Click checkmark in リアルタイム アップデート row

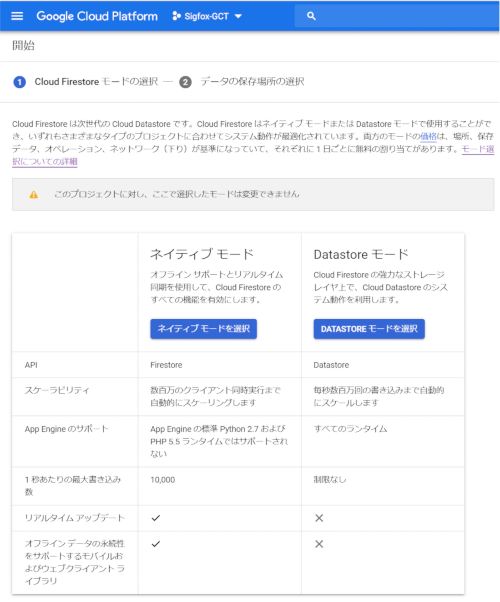156,518
